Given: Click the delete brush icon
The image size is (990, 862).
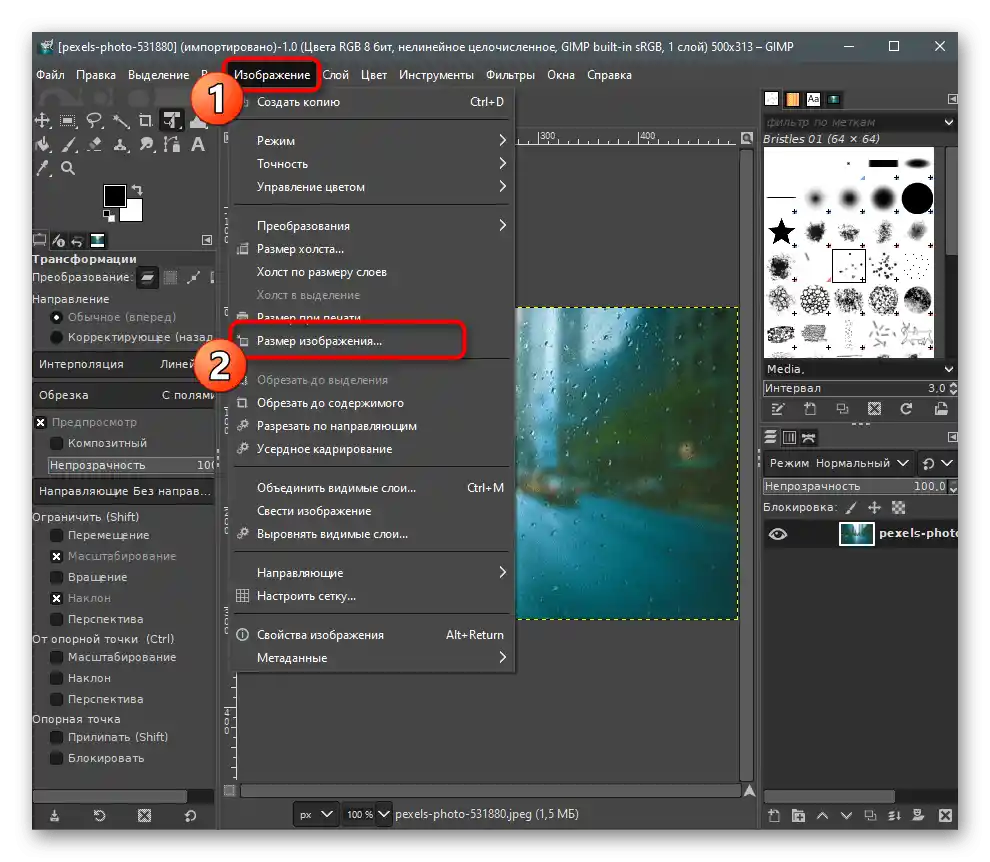Looking at the screenshot, I should [x=874, y=409].
